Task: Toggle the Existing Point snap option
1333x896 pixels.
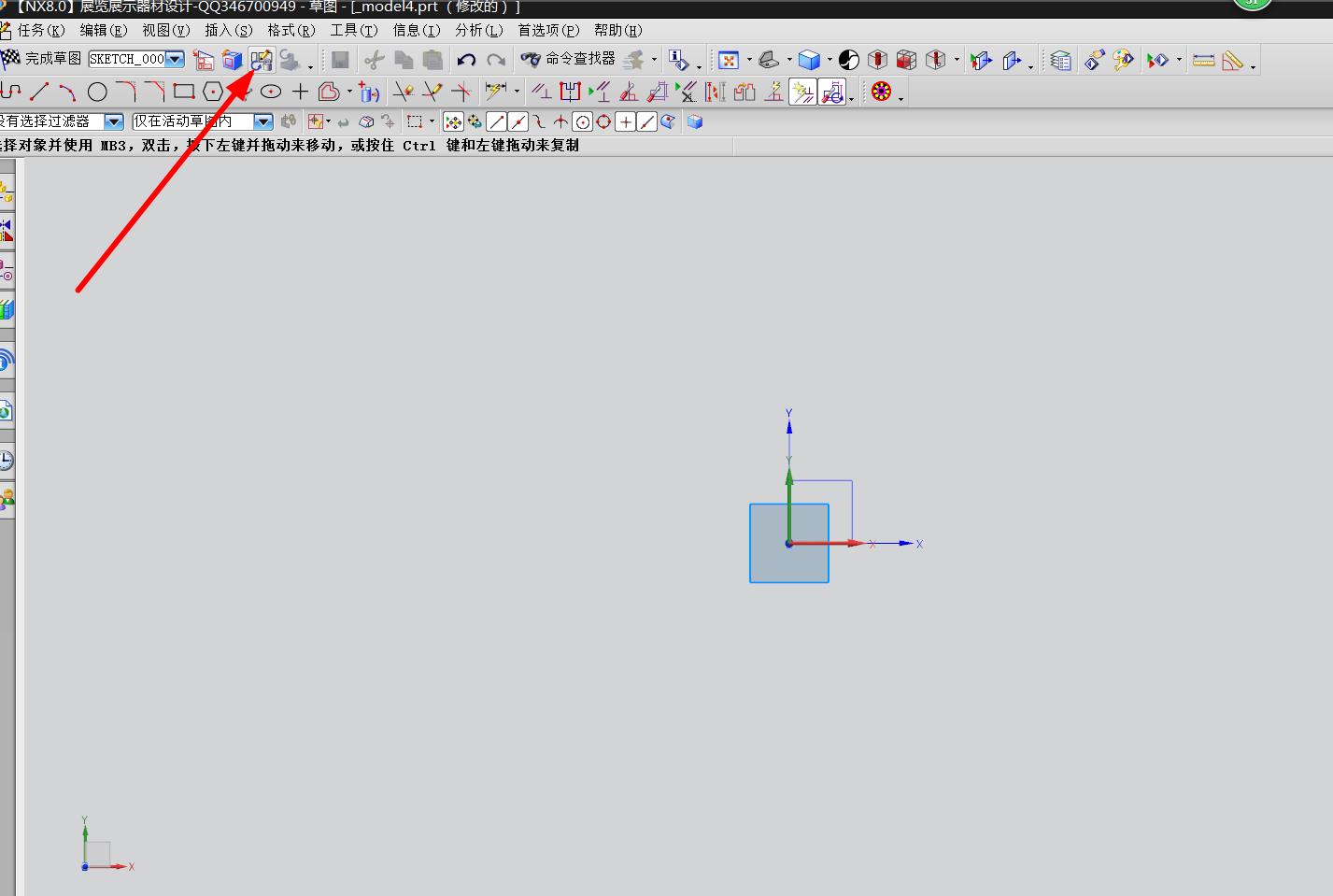Action: tap(626, 121)
